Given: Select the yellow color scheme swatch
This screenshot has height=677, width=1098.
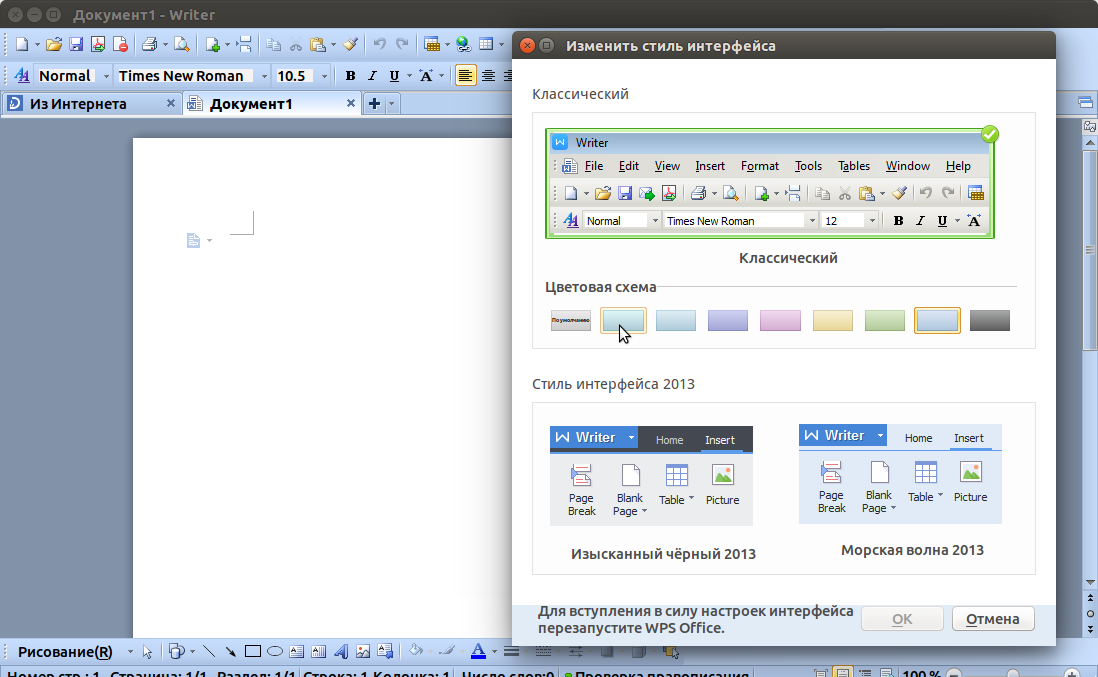Looking at the screenshot, I should (x=833, y=321).
